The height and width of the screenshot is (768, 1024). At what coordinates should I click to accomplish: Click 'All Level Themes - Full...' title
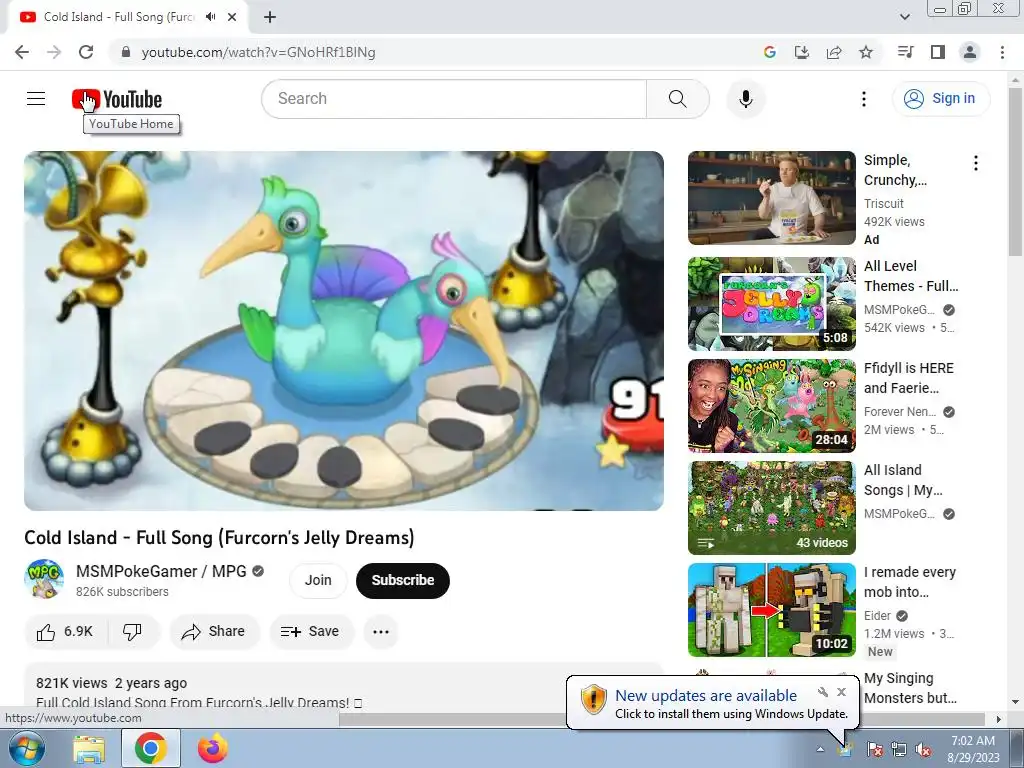(911, 276)
